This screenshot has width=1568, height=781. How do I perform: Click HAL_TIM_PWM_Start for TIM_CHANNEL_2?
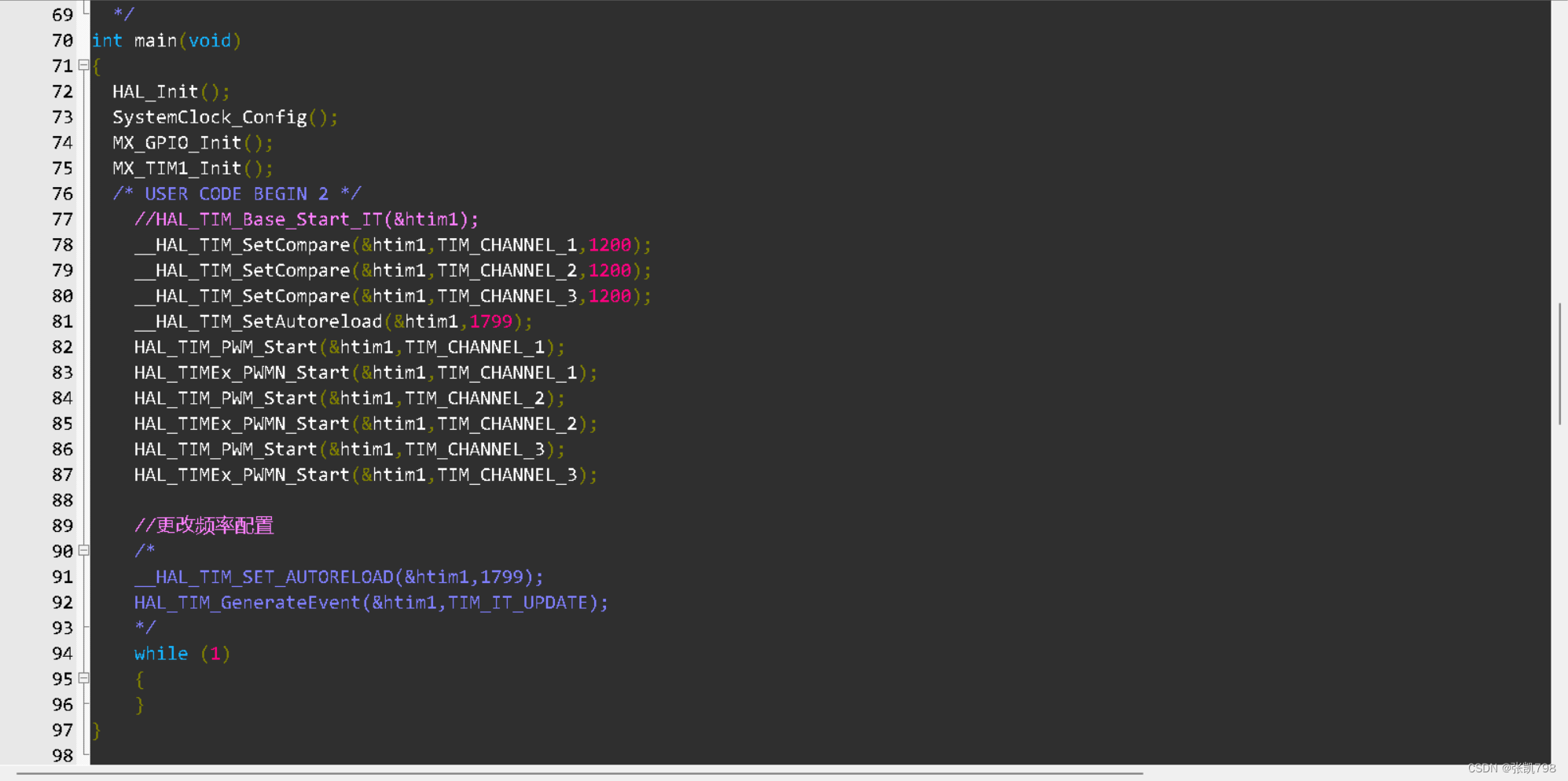349,398
